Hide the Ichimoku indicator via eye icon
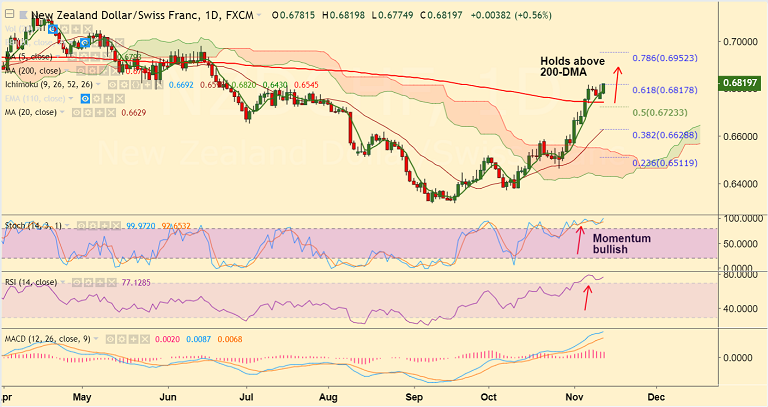Image resolution: width=768 pixels, height=407 pixels. [x=113, y=85]
